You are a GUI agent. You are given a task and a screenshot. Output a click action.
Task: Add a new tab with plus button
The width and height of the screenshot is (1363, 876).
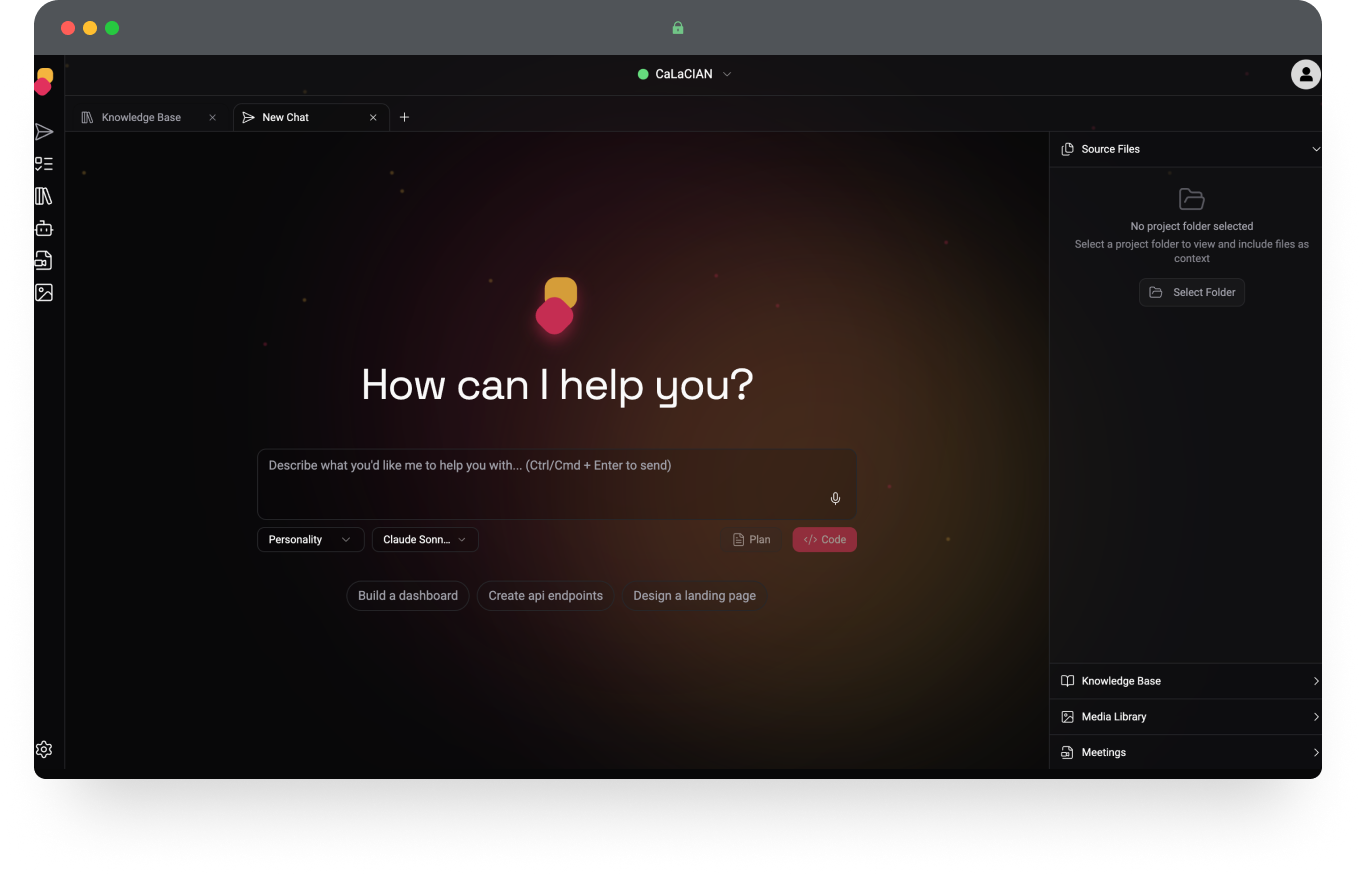(404, 117)
